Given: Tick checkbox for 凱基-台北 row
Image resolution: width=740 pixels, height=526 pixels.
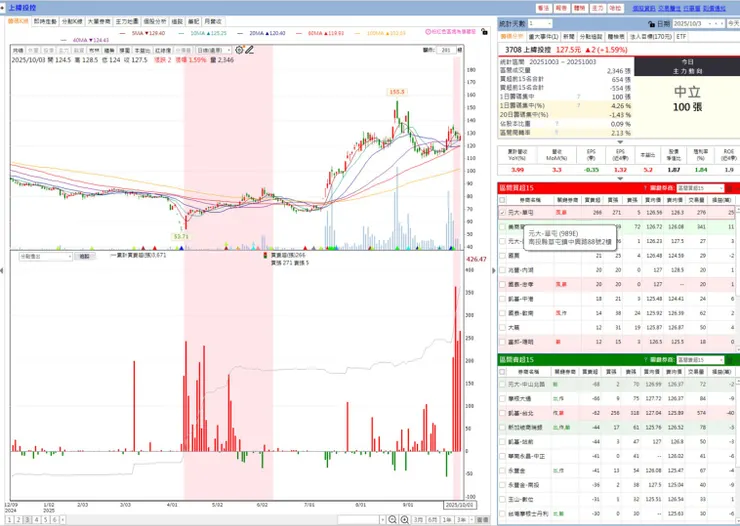Looking at the screenshot, I should pos(502,413).
